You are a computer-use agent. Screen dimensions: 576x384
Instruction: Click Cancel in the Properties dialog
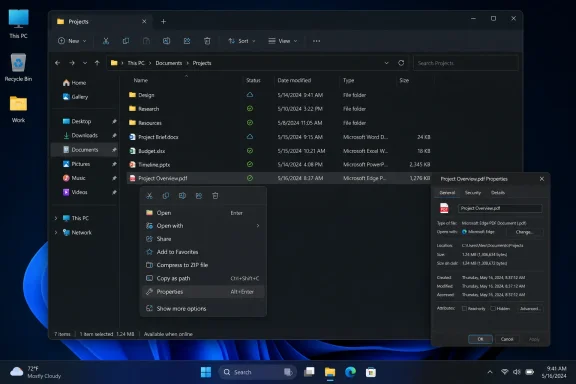(507, 339)
